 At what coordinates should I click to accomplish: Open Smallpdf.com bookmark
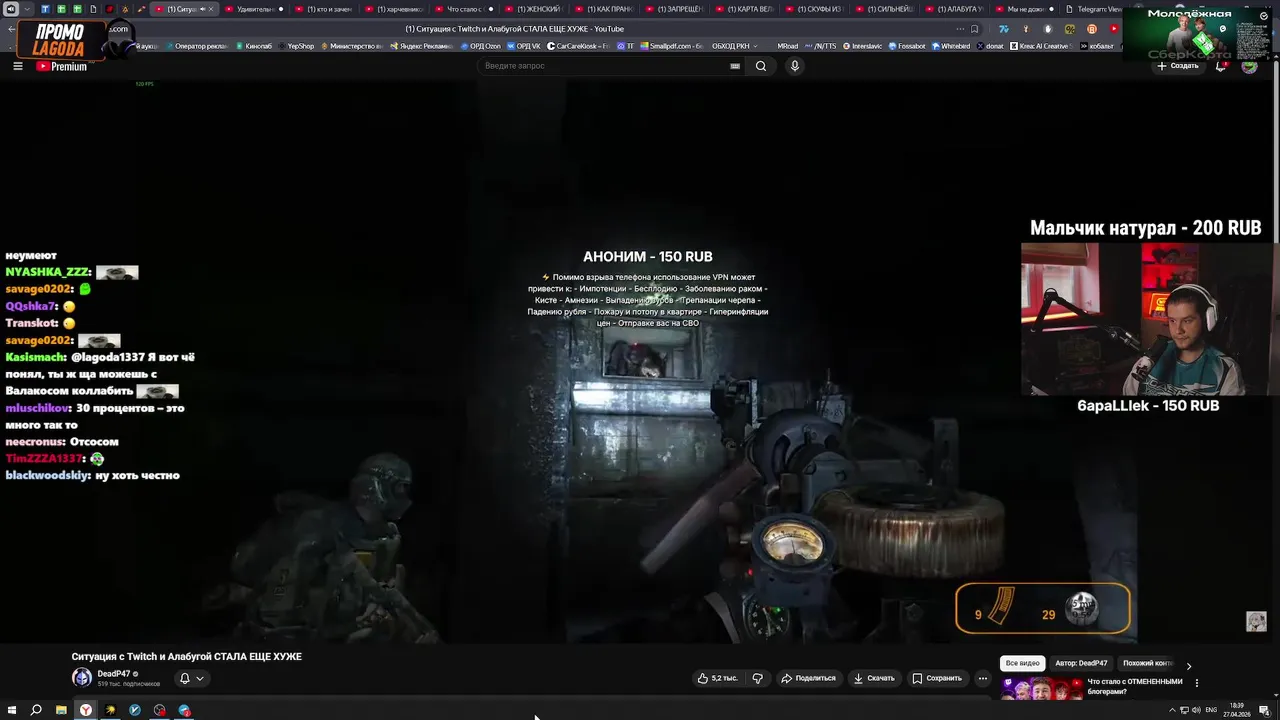[671, 46]
